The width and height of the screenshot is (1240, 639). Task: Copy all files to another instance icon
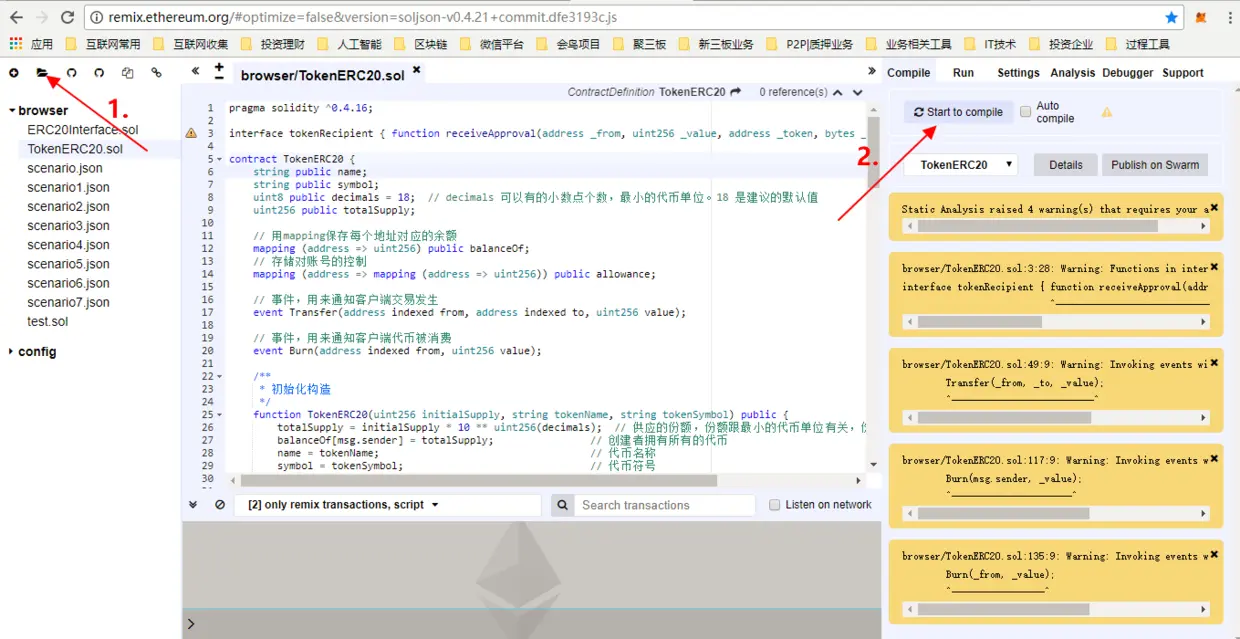click(127, 73)
